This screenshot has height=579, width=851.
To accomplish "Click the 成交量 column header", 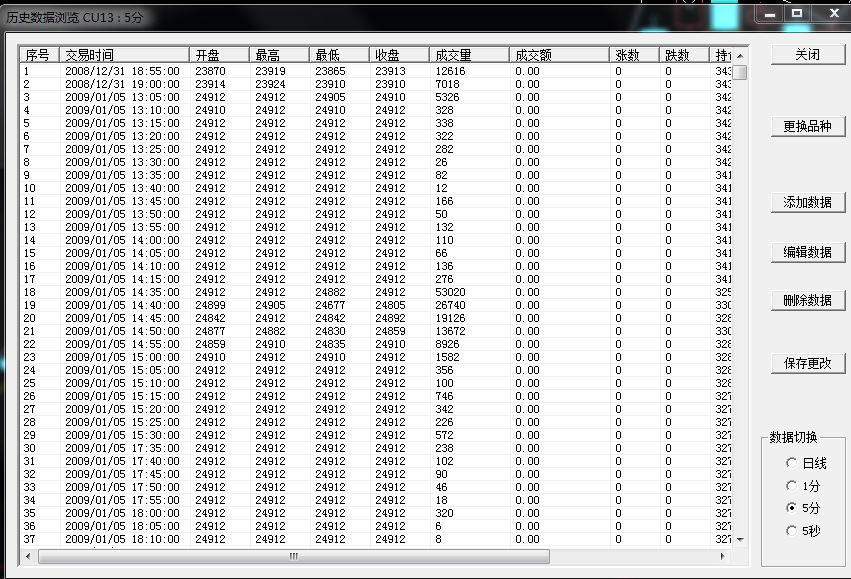I will point(468,55).
